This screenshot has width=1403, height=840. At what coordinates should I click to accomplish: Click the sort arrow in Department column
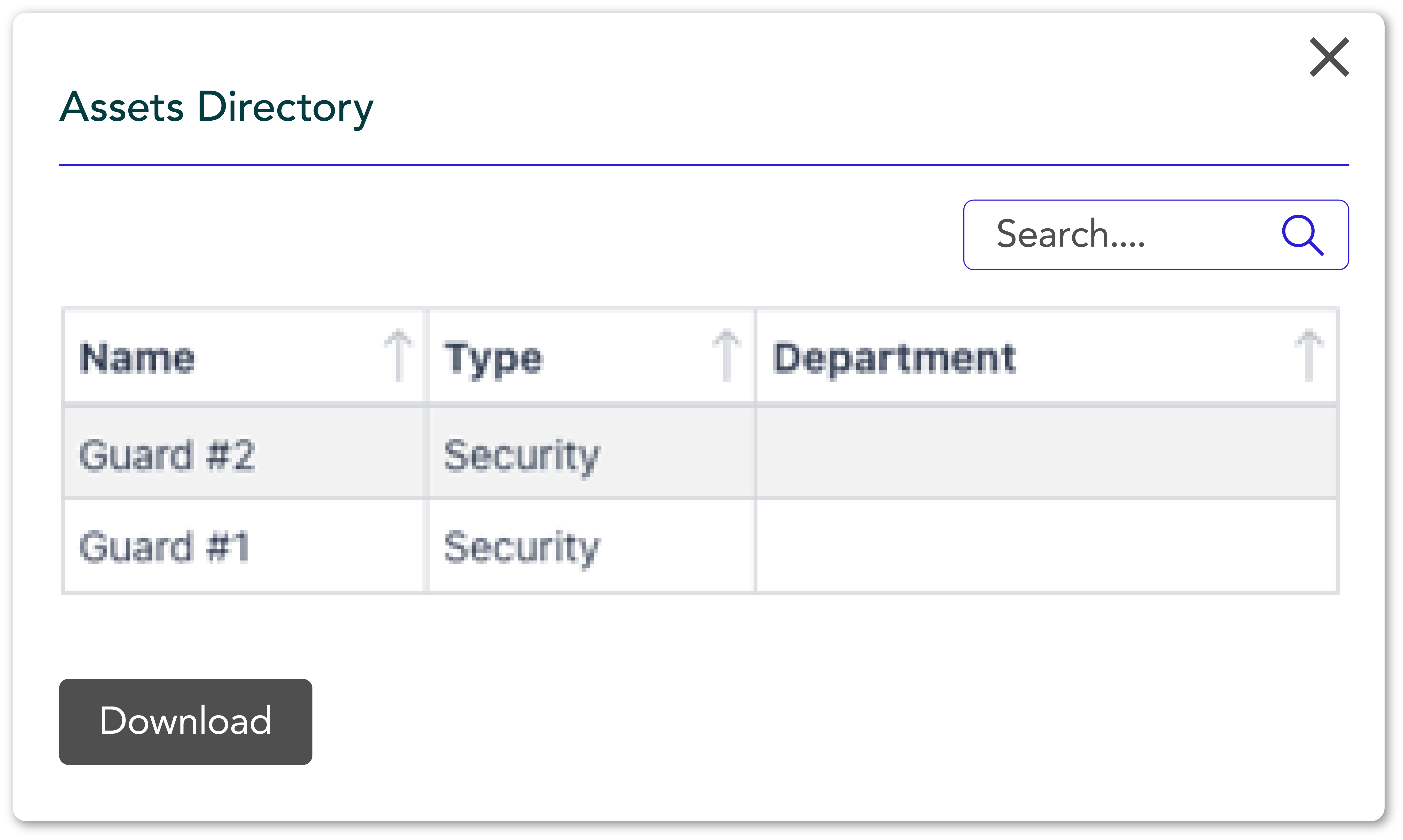tap(1309, 356)
